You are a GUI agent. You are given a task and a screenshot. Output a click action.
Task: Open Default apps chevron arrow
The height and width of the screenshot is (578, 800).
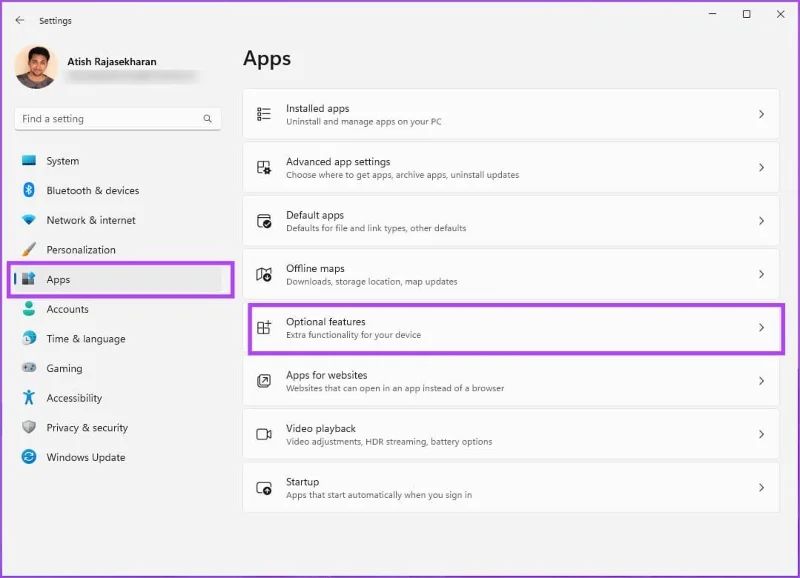(761, 221)
